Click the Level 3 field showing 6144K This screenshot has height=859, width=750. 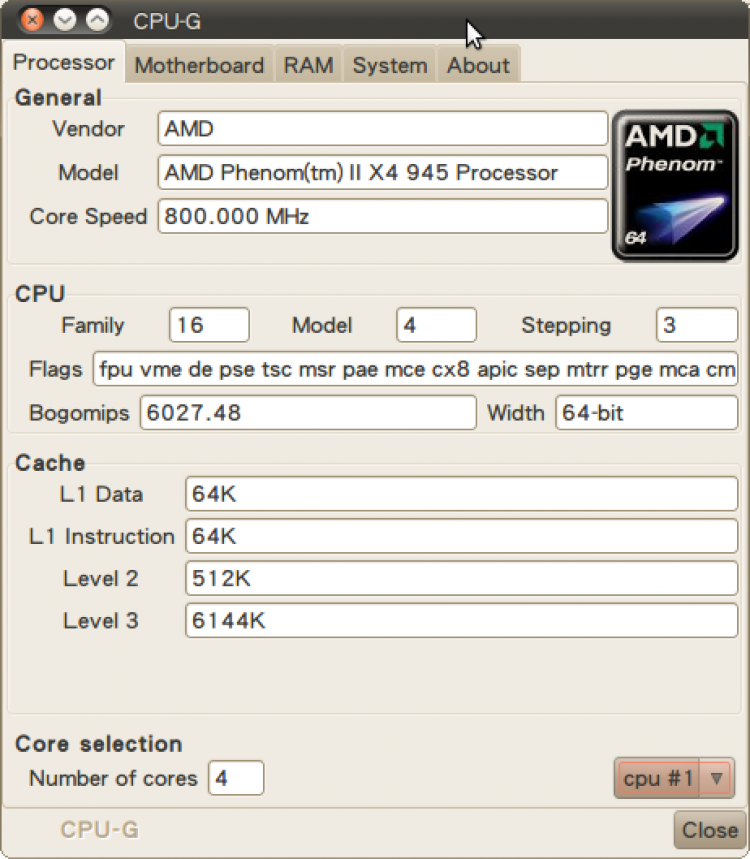461,620
